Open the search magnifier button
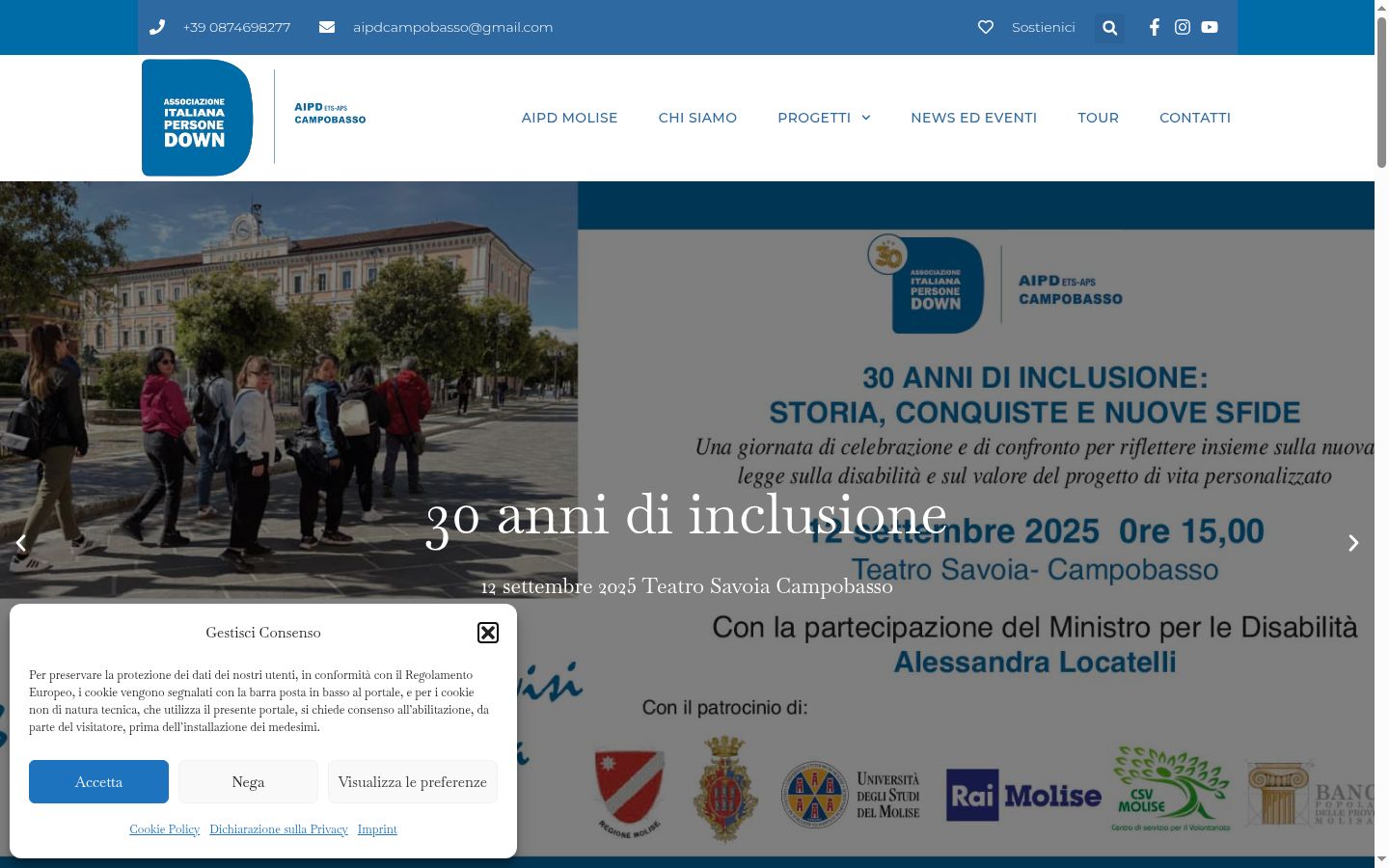The width and height of the screenshot is (1389, 868). coord(1110,28)
